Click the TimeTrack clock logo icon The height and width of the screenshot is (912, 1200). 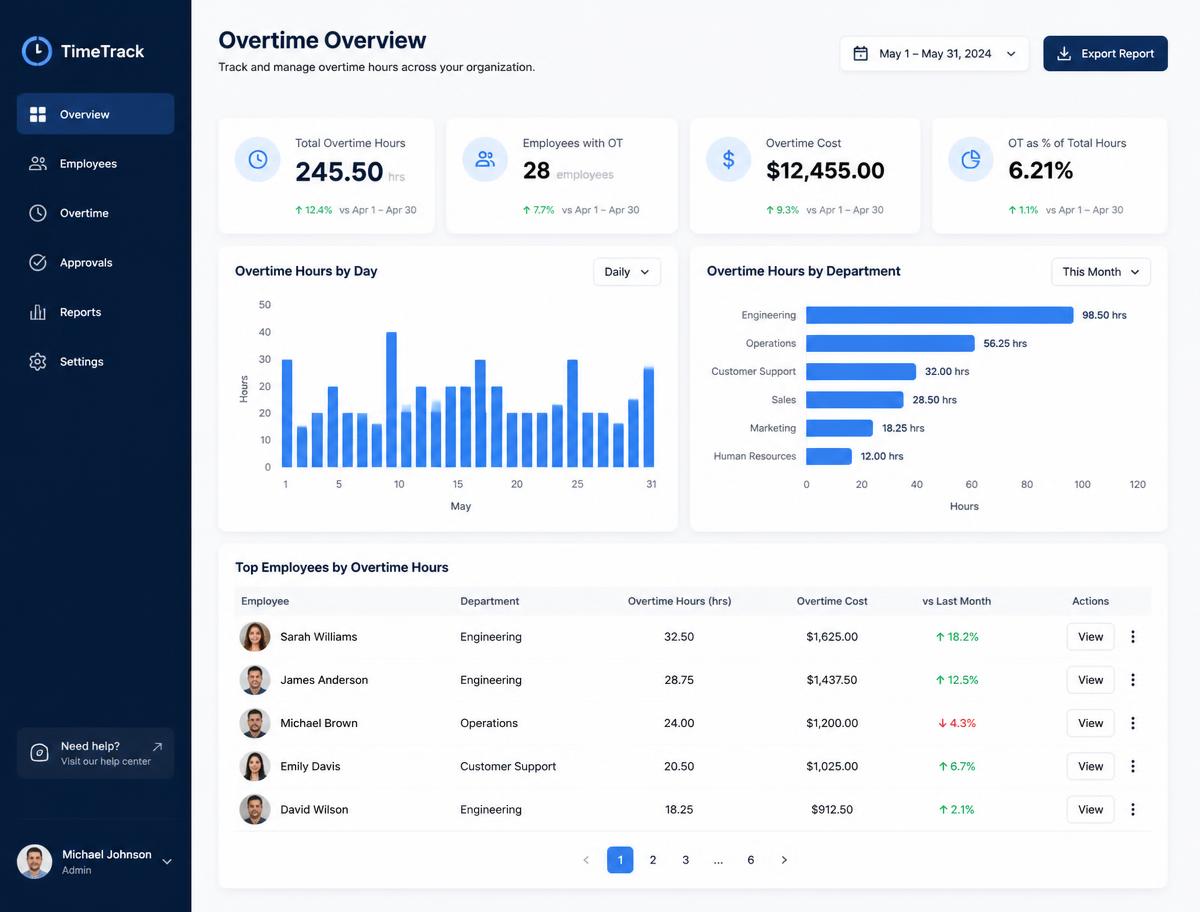coord(37,51)
